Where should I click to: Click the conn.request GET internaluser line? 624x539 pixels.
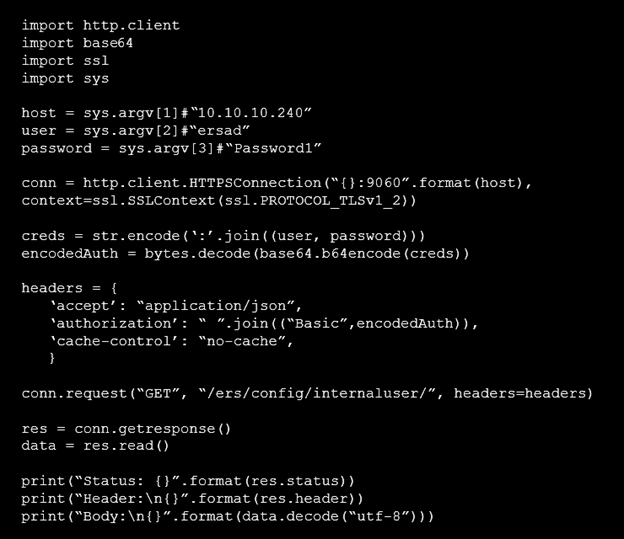click(307, 394)
